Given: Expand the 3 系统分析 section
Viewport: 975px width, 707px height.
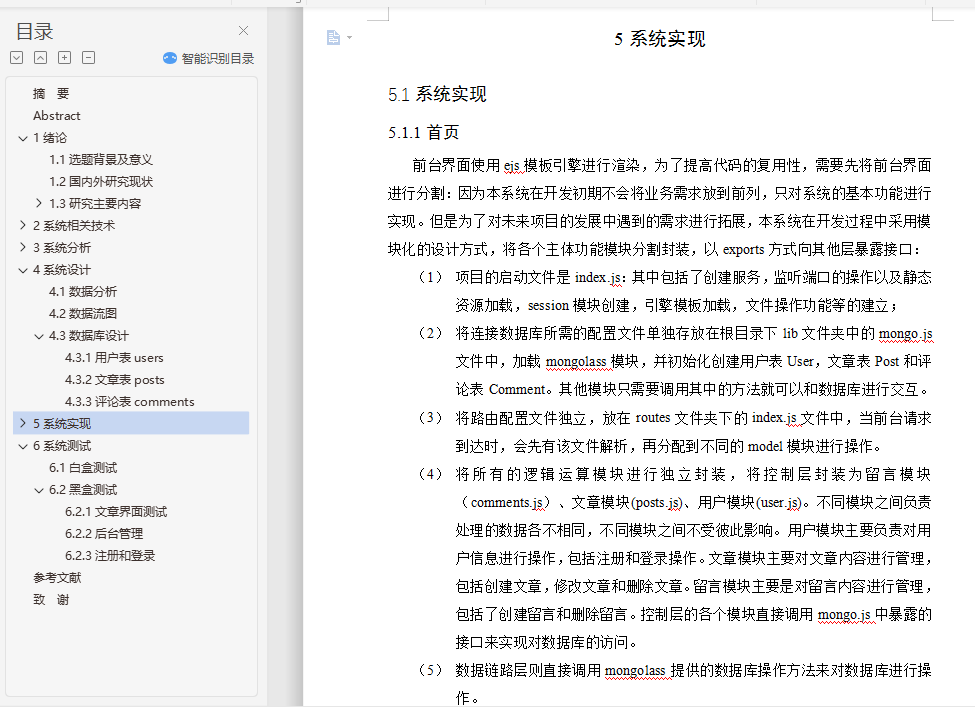Looking at the screenshot, I should click(23, 247).
